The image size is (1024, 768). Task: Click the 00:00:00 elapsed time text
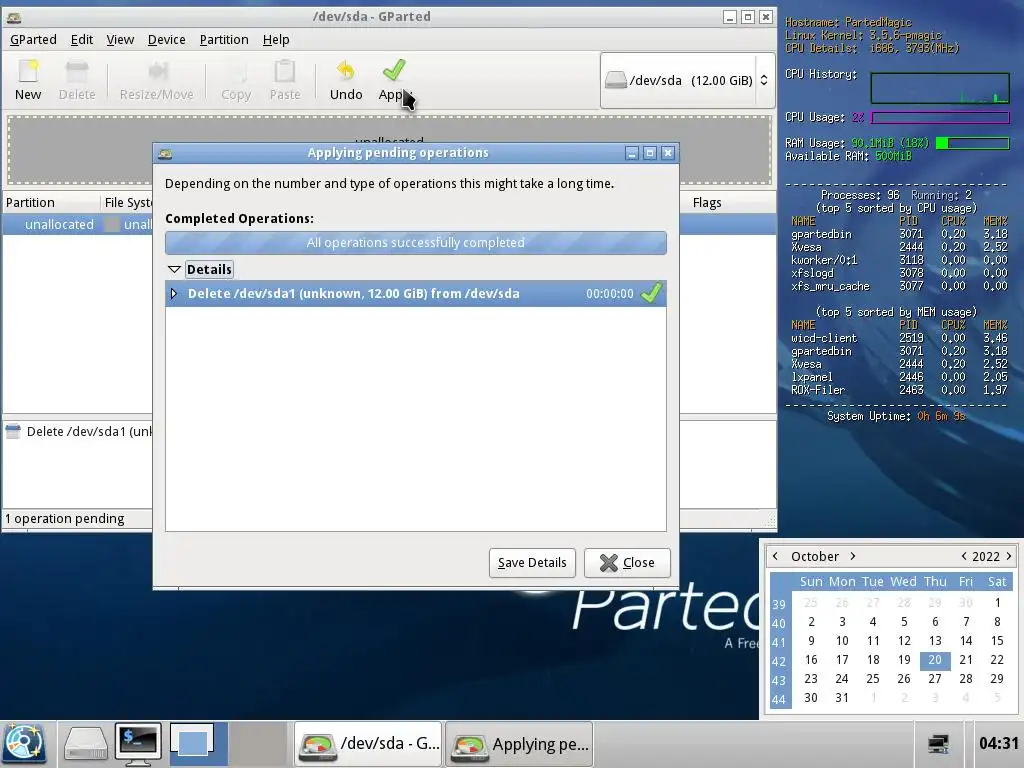pos(609,294)
